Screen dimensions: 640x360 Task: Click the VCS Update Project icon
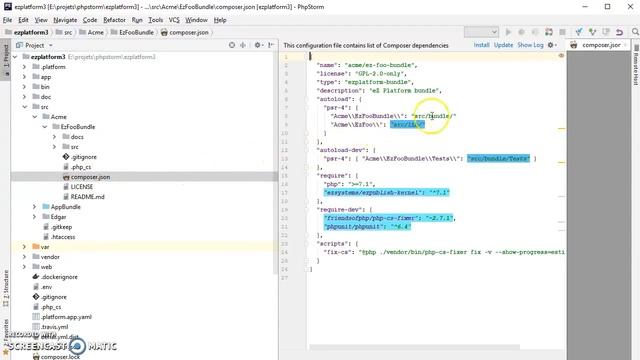pos(579,32)
